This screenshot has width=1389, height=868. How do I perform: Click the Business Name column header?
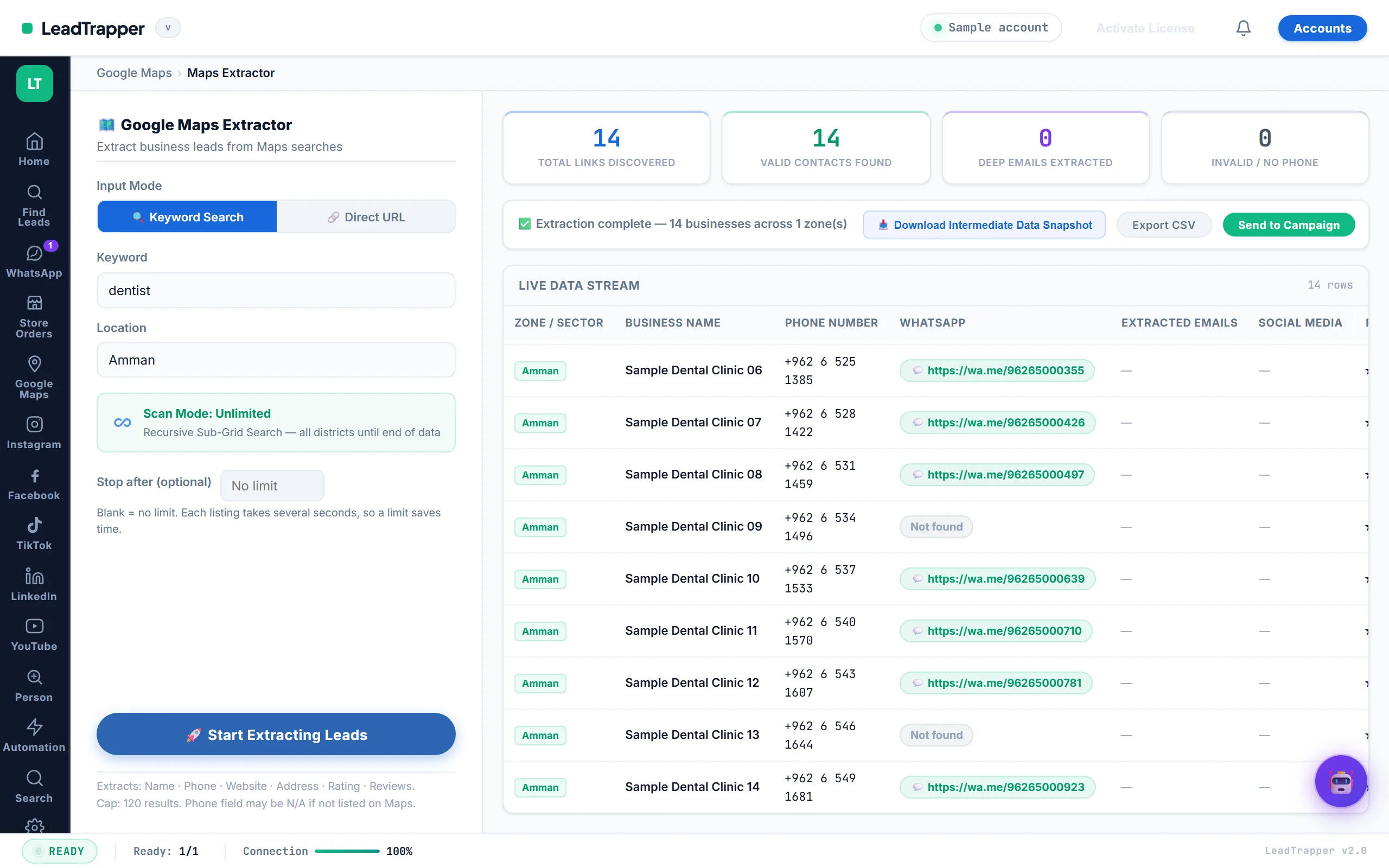tap(673, 323)
